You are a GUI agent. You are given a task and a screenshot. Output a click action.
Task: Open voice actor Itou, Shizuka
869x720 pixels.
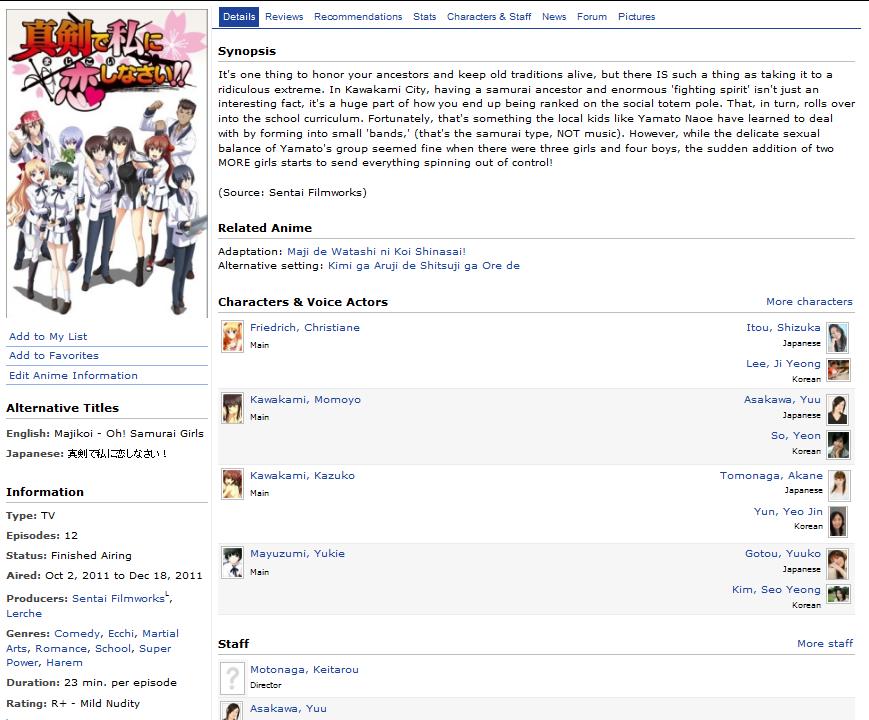783,328
